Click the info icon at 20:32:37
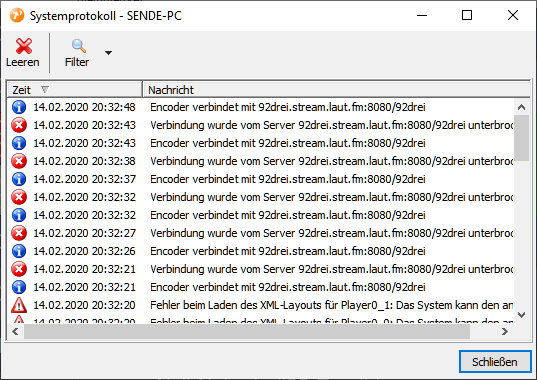This screenshot has height=380, width=537. click(19, 179)
